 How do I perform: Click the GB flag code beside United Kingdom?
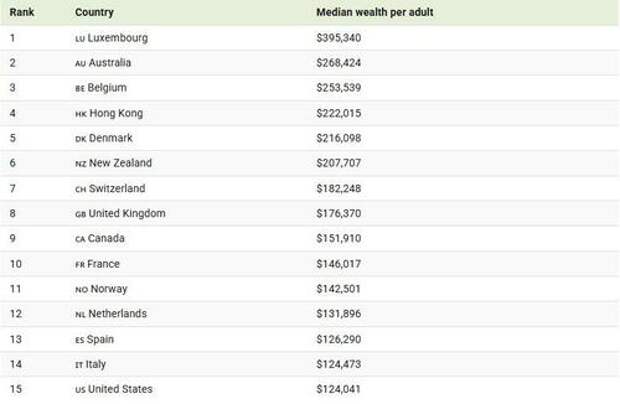click(80, 214)
